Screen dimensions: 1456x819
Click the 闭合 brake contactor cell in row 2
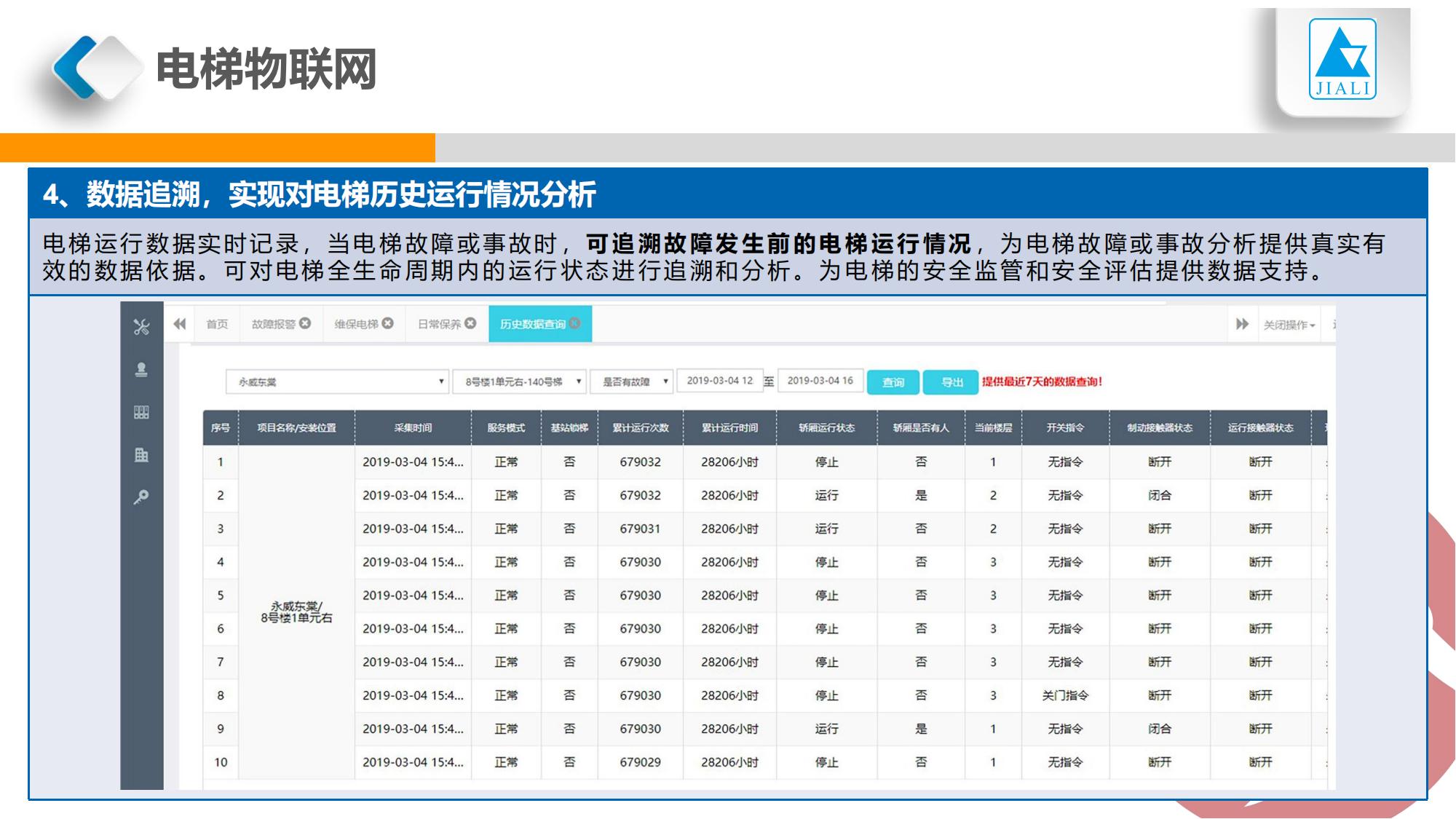[1160, 496]
